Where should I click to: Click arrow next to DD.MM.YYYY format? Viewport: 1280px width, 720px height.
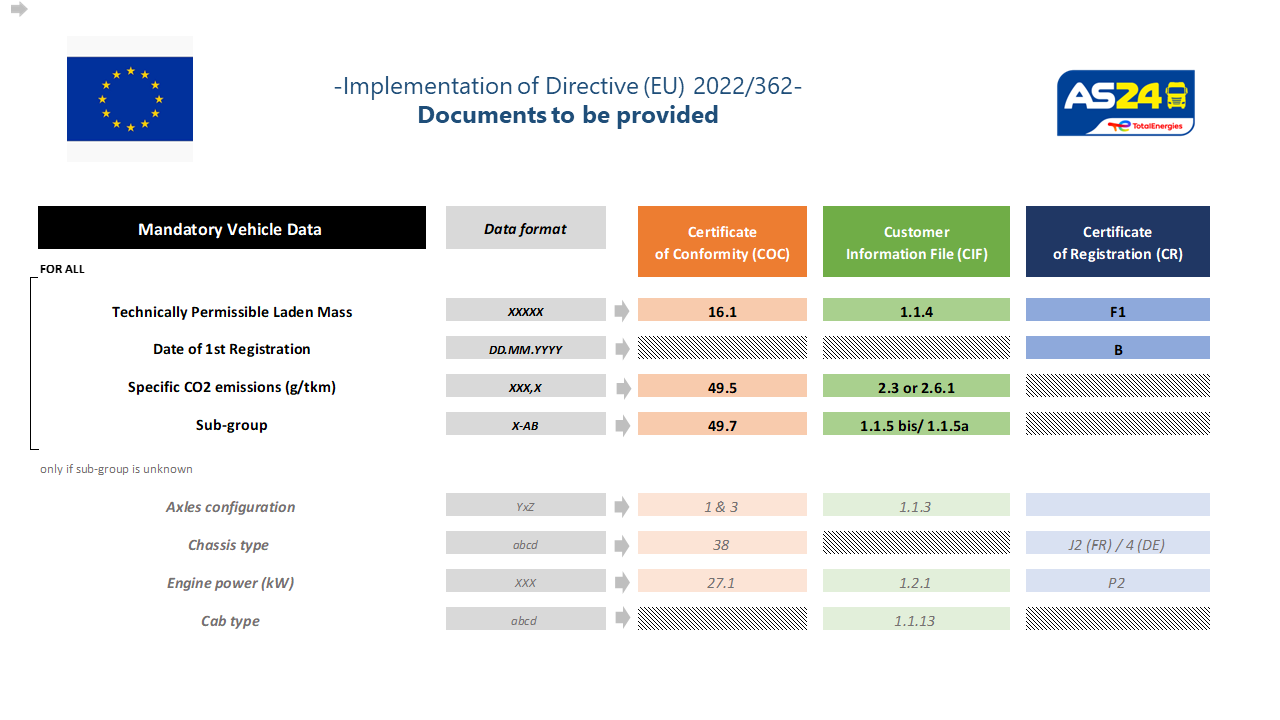click(622, 349)
